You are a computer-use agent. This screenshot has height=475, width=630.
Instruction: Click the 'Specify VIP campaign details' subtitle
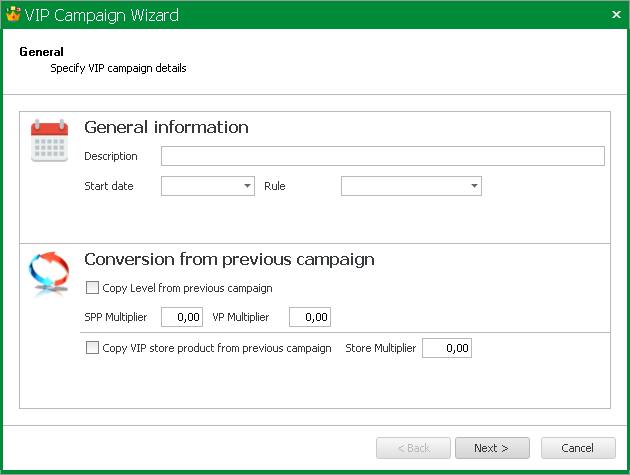(x=118, y=68)
